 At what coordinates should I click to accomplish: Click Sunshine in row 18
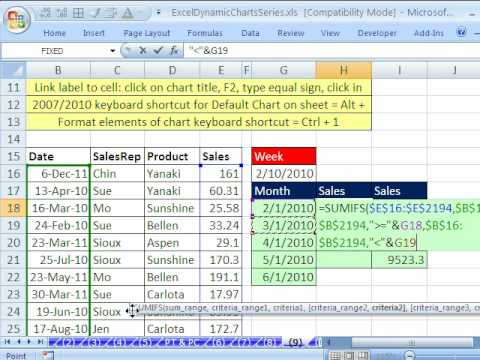(172, 208)
